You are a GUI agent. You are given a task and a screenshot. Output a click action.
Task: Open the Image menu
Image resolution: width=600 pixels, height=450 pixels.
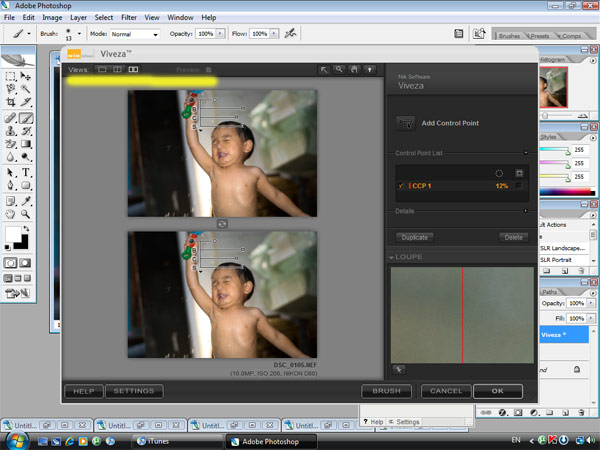coord(52,18)
